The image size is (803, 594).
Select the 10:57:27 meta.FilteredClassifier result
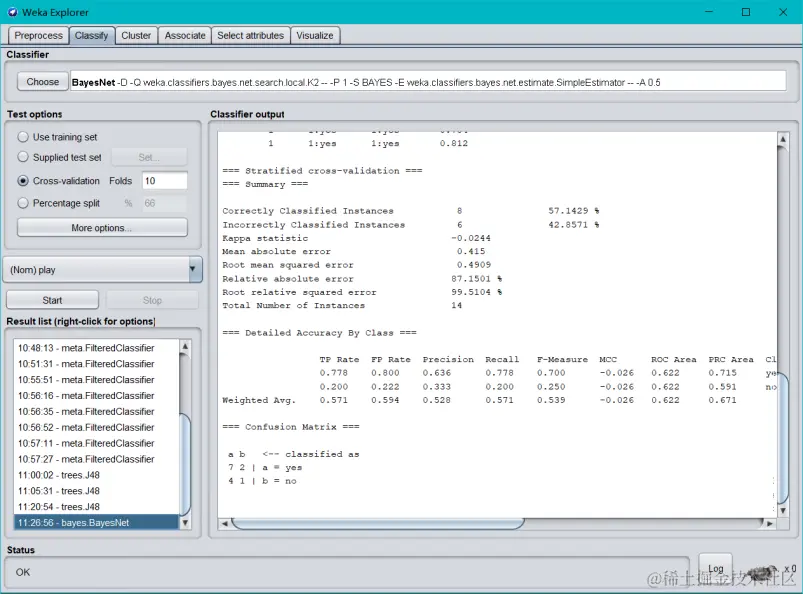click(96, 459)
